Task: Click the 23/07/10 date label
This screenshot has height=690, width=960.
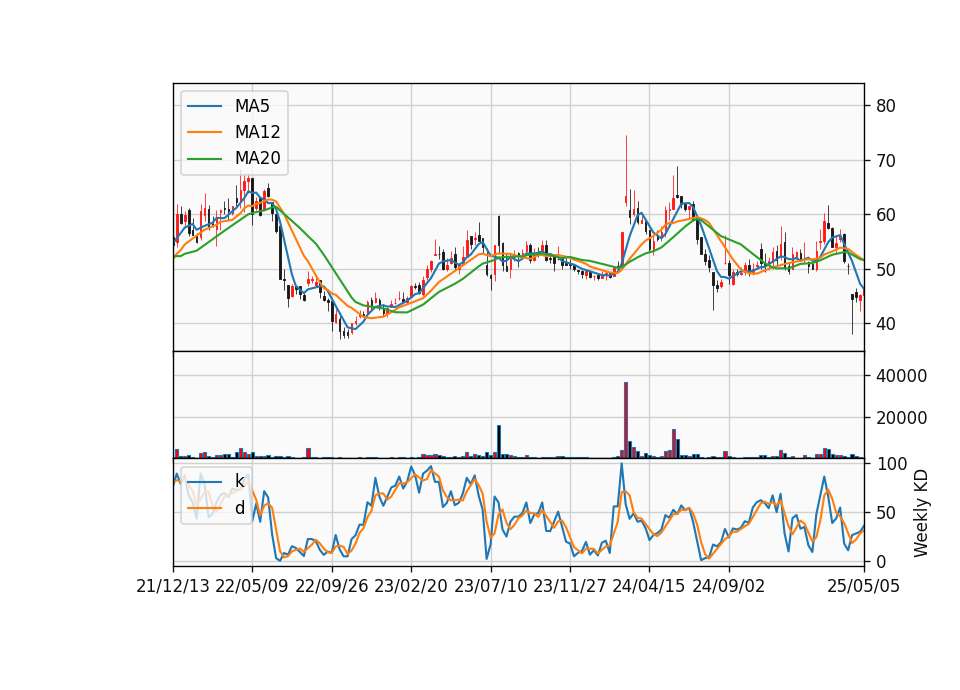Action: pyautogui.click(x=490, y=586)
